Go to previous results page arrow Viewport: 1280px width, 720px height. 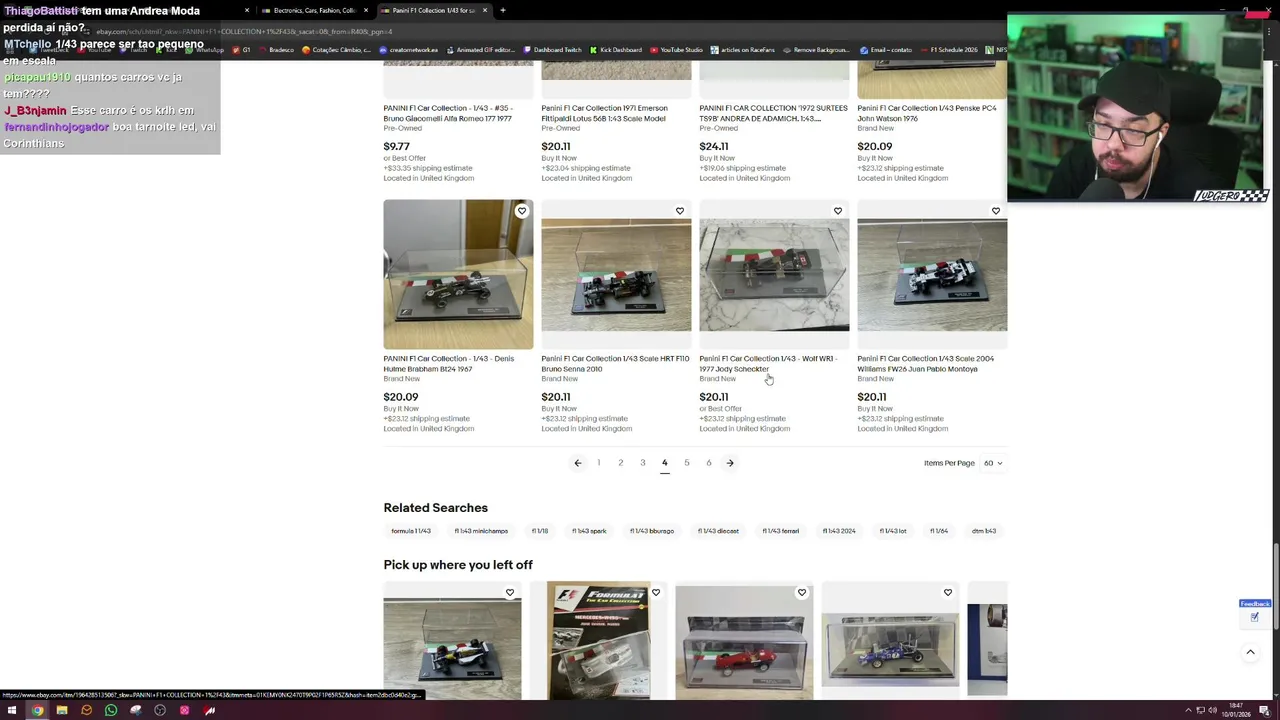coord(577,463)
